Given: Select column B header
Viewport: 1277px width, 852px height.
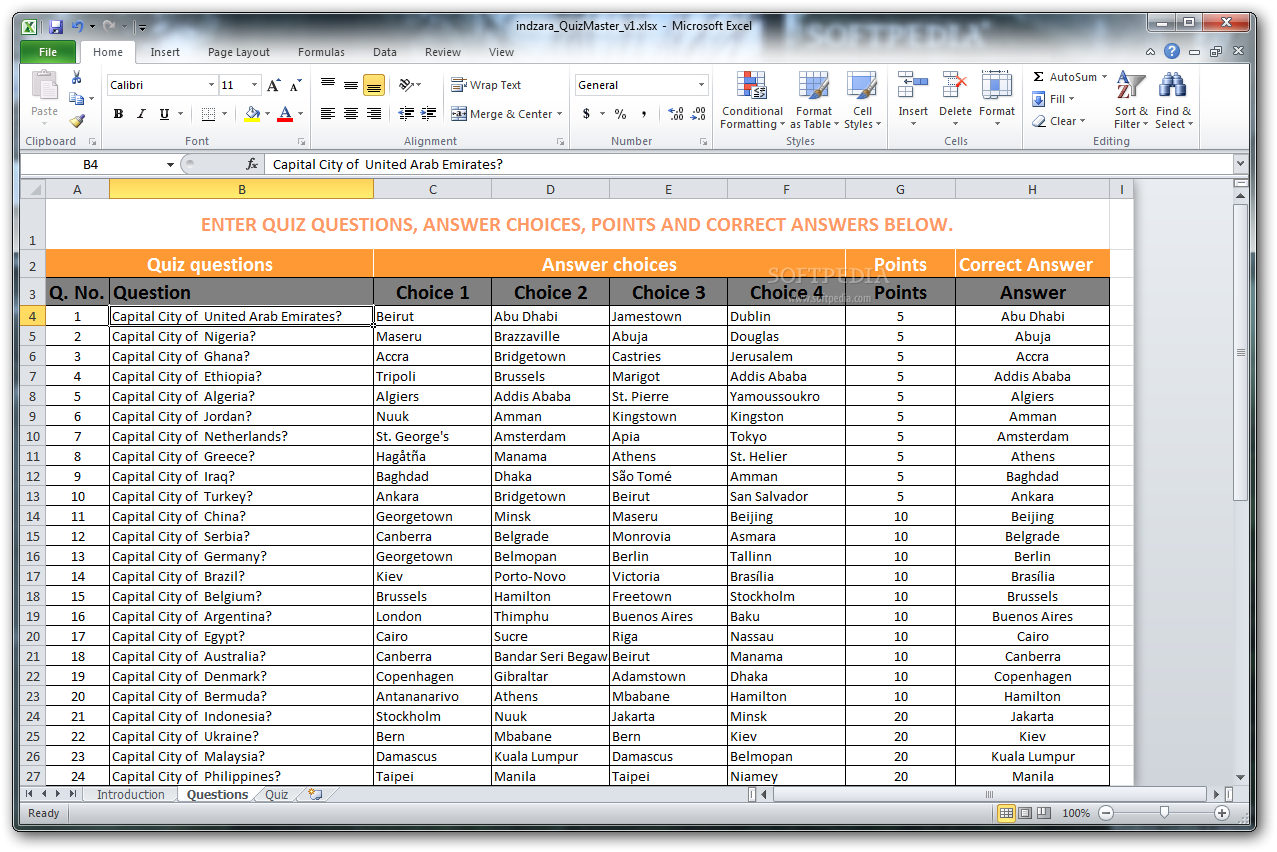Looking at the screenshot, I should [x=241, y=189].
